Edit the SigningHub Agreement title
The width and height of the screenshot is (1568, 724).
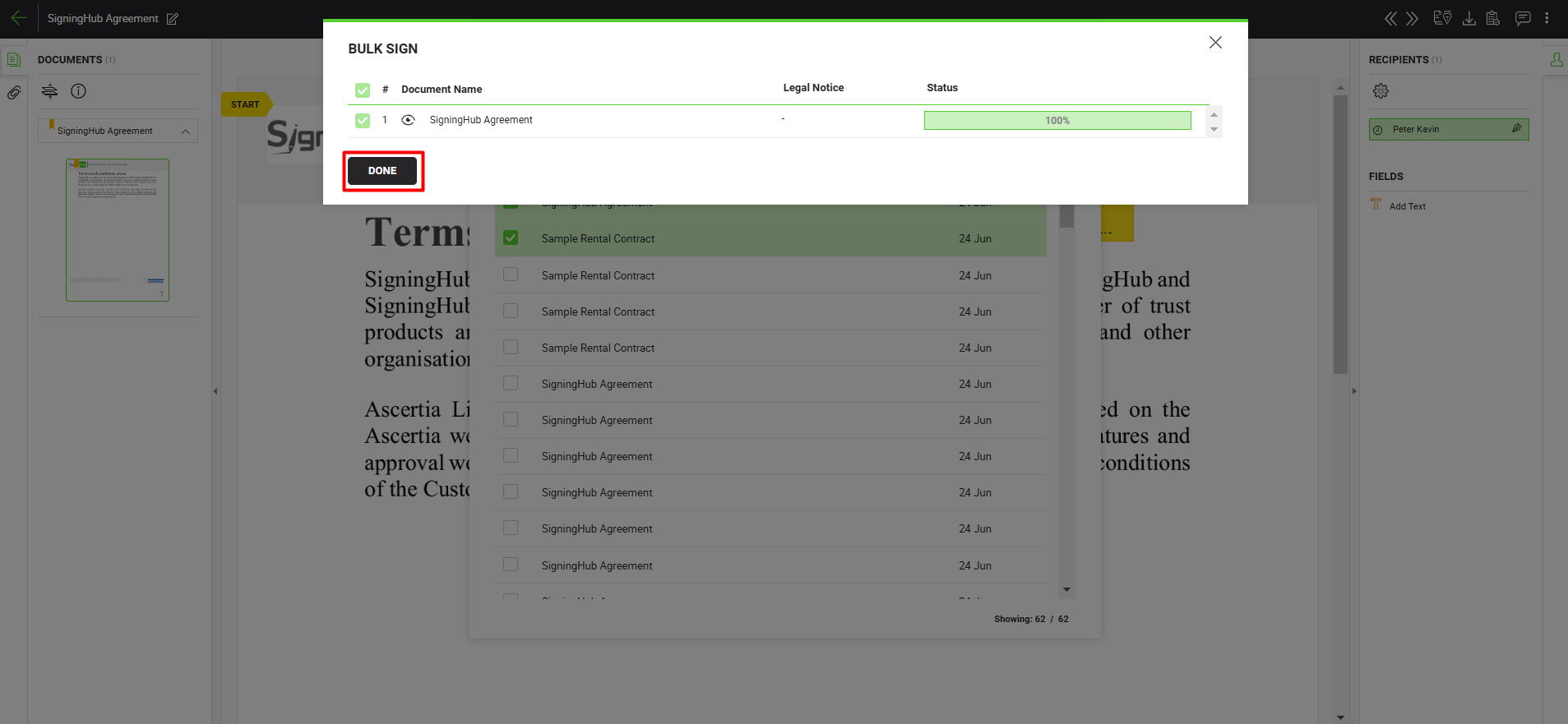tap(173, 19)
